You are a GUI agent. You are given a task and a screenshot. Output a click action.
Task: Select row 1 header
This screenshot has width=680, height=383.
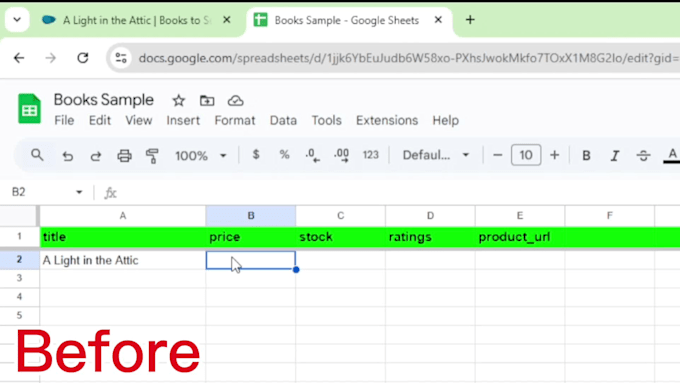19,236
